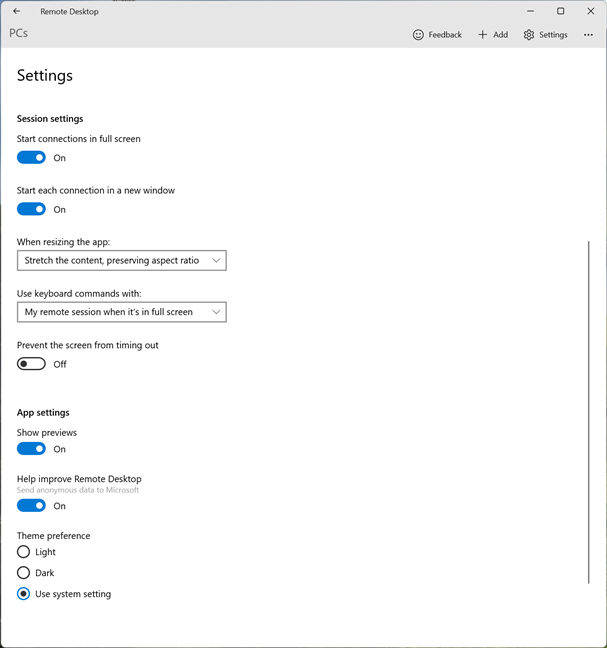
Task: Turn off Start each connection in new window
Action: (32, 209)
